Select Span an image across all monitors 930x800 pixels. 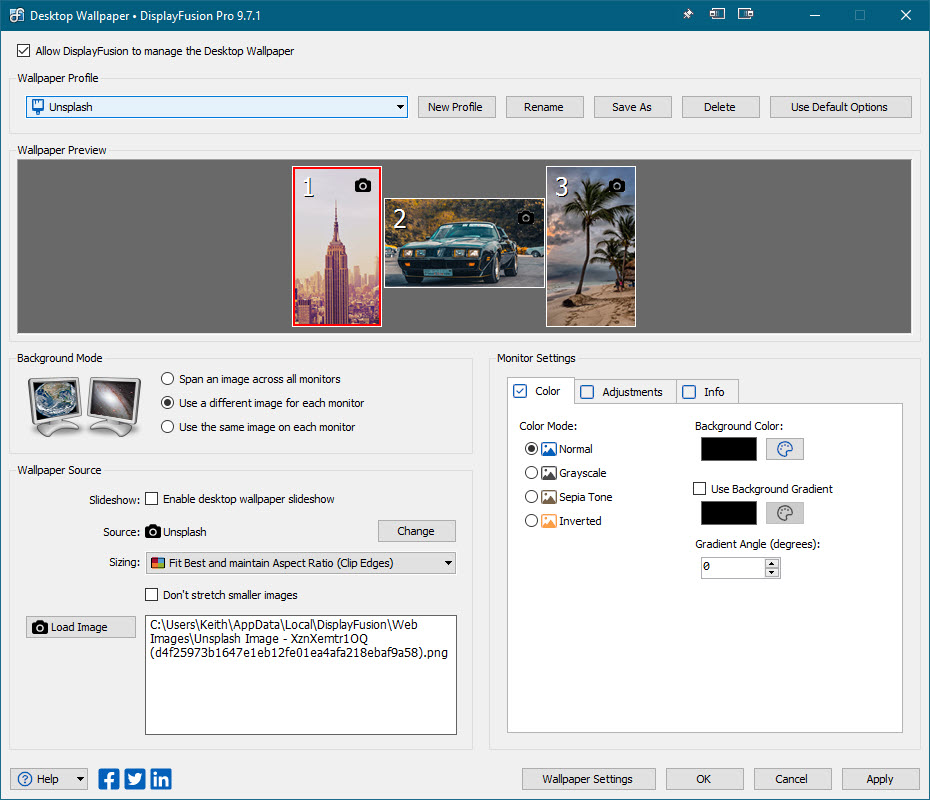pyautogui.click(x=168, y=379)
